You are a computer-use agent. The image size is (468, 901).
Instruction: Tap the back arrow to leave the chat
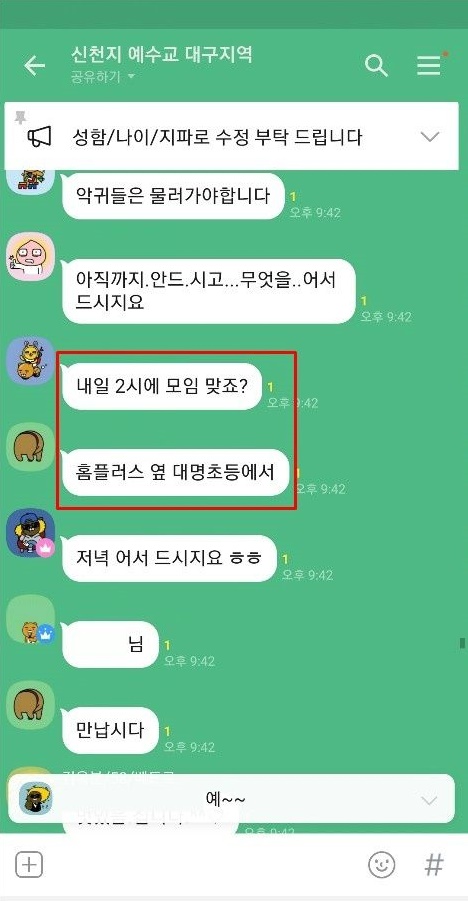(34, 66)
